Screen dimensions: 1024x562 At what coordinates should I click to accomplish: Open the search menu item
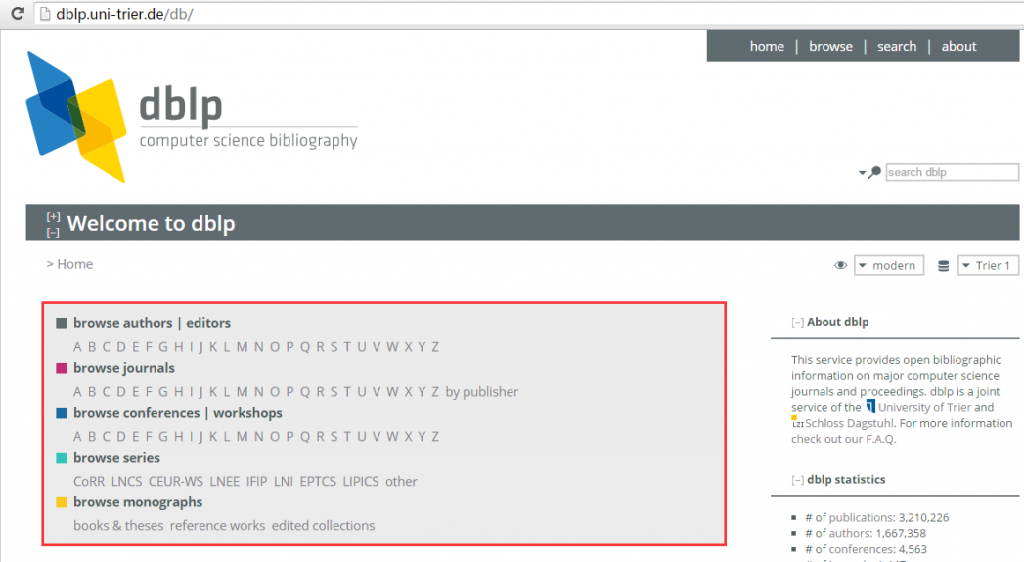point(897,46)
